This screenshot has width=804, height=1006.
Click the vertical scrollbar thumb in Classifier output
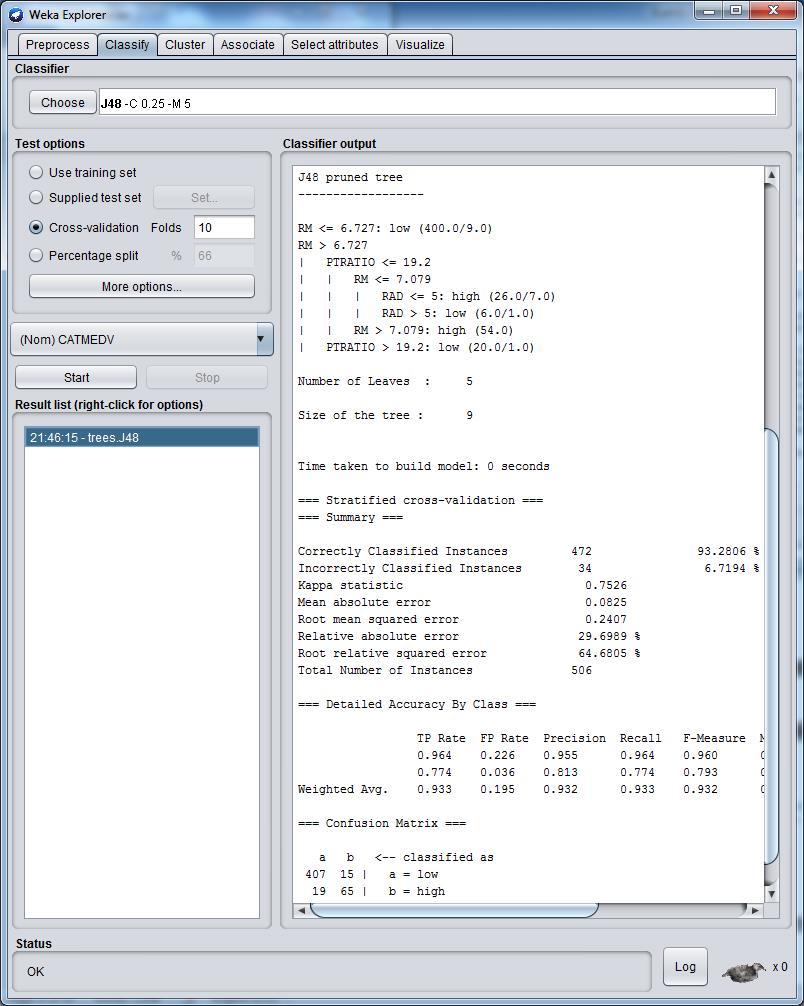point(772,647)
